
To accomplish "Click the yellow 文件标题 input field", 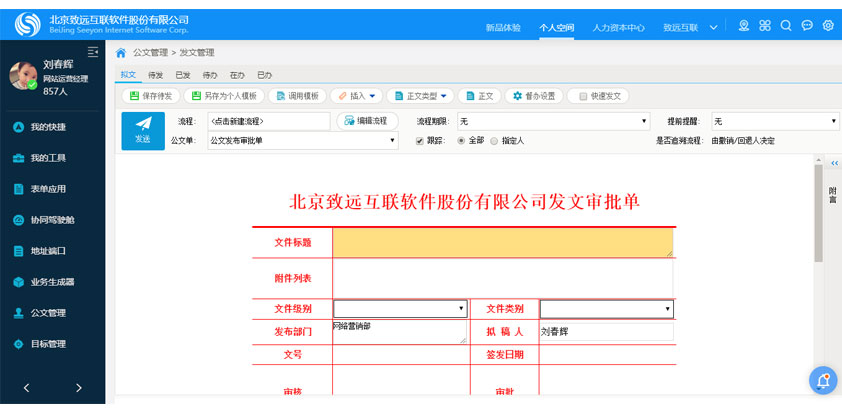I will (x=503, y=243).
